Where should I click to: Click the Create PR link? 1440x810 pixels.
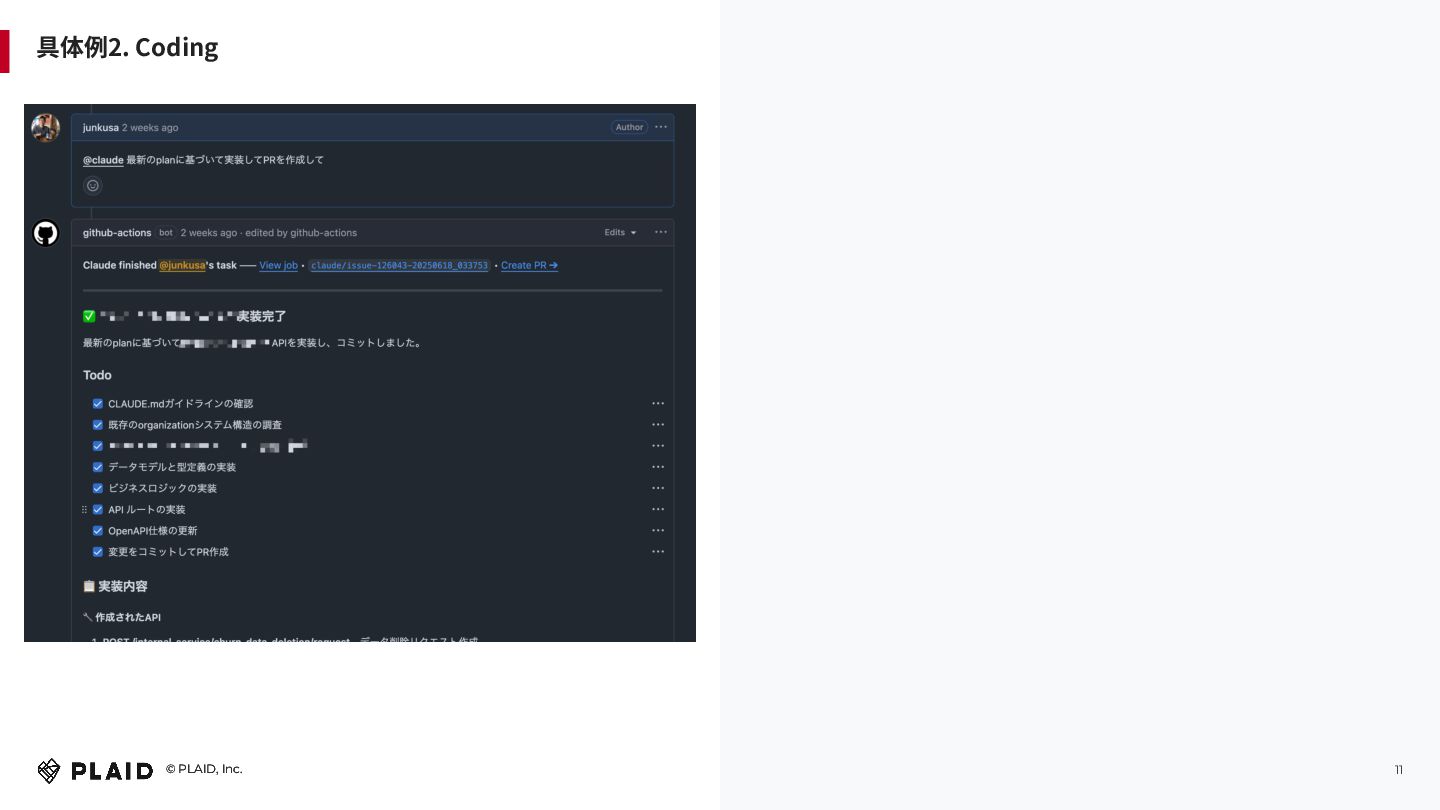[x=529, y=265]
